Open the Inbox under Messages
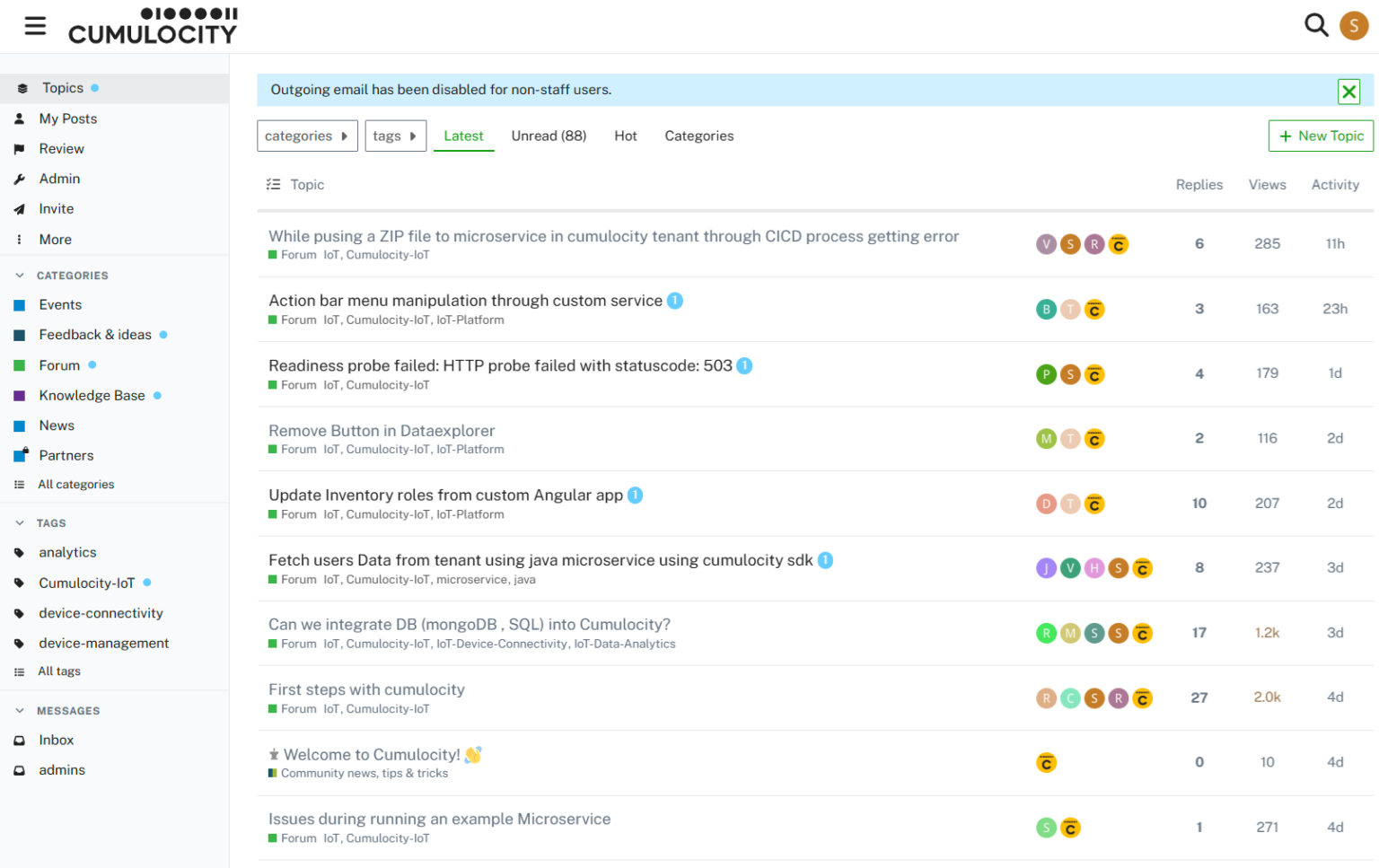This screenshot has height=868, width=1379. (55, 740)
